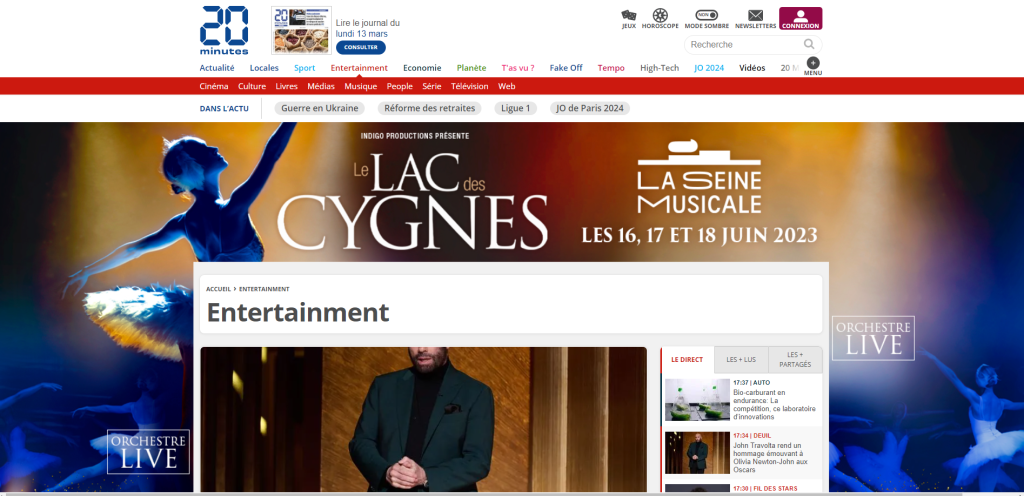The width and height of the screenshot is (1024, 496).
Task: Click the Accueil breadcrumb link
Action: [x=219, y=289]
